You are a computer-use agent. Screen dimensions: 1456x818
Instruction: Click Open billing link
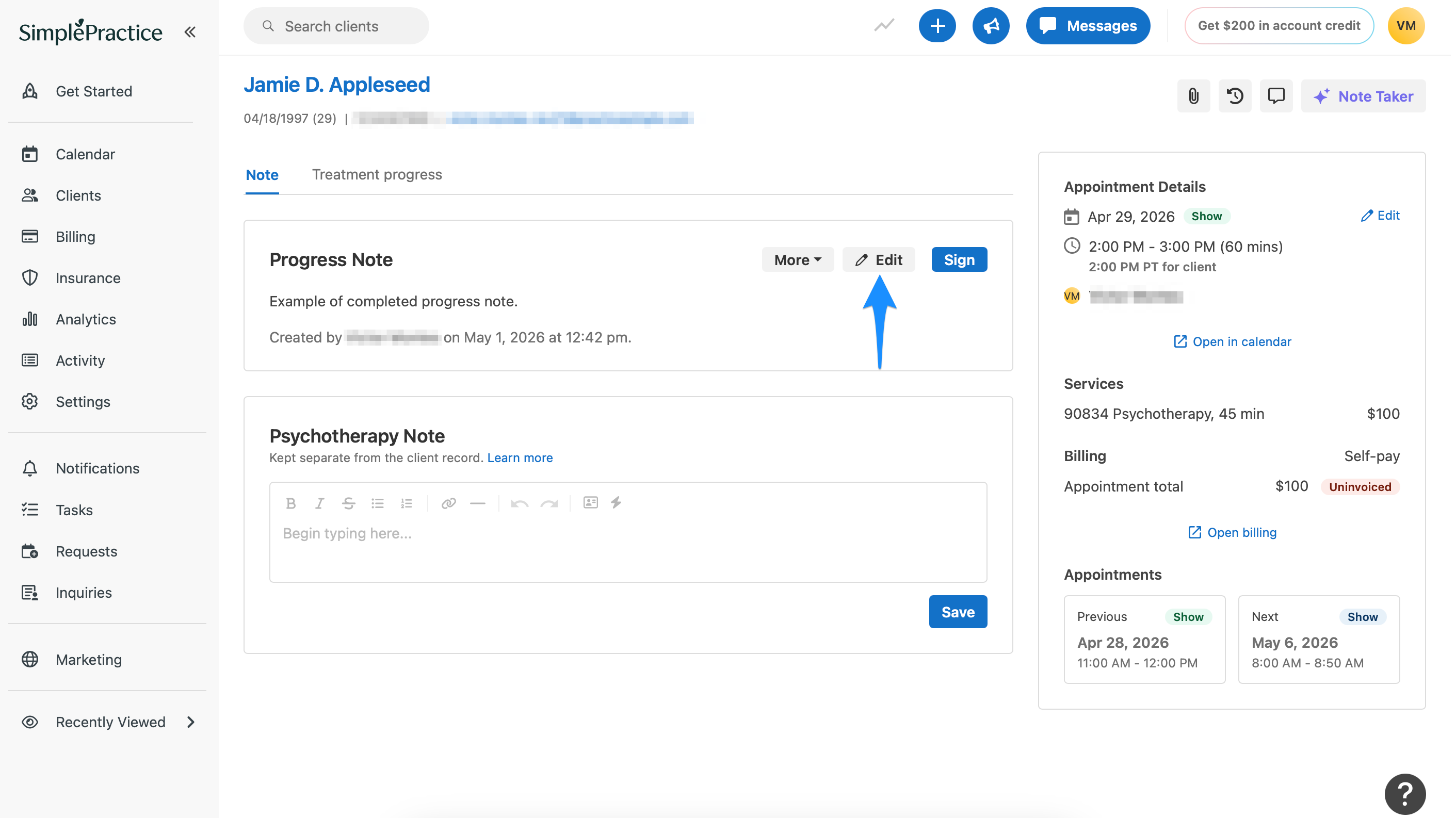(1232, 532)
